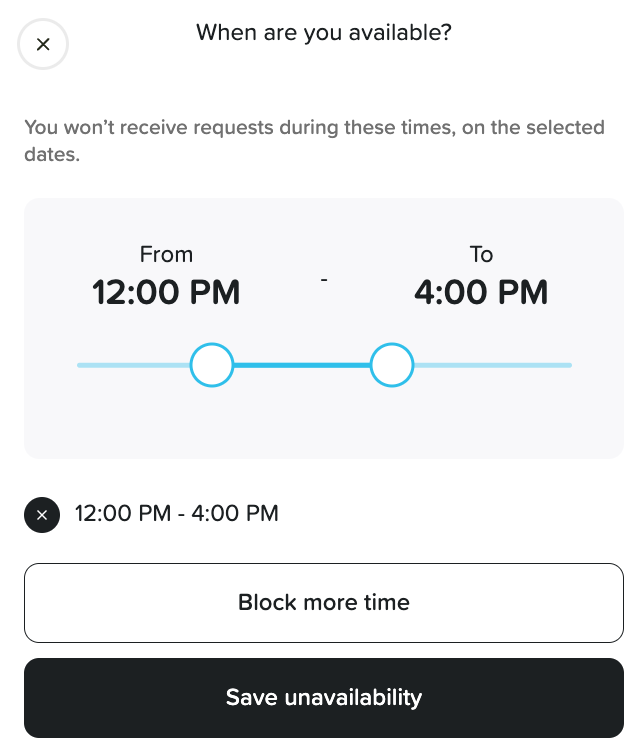The height and width of the screenshot is (756, 644).
Task: Click the 12:00 PM - 4:00 PM list entry text
Action: pos(177,514)
